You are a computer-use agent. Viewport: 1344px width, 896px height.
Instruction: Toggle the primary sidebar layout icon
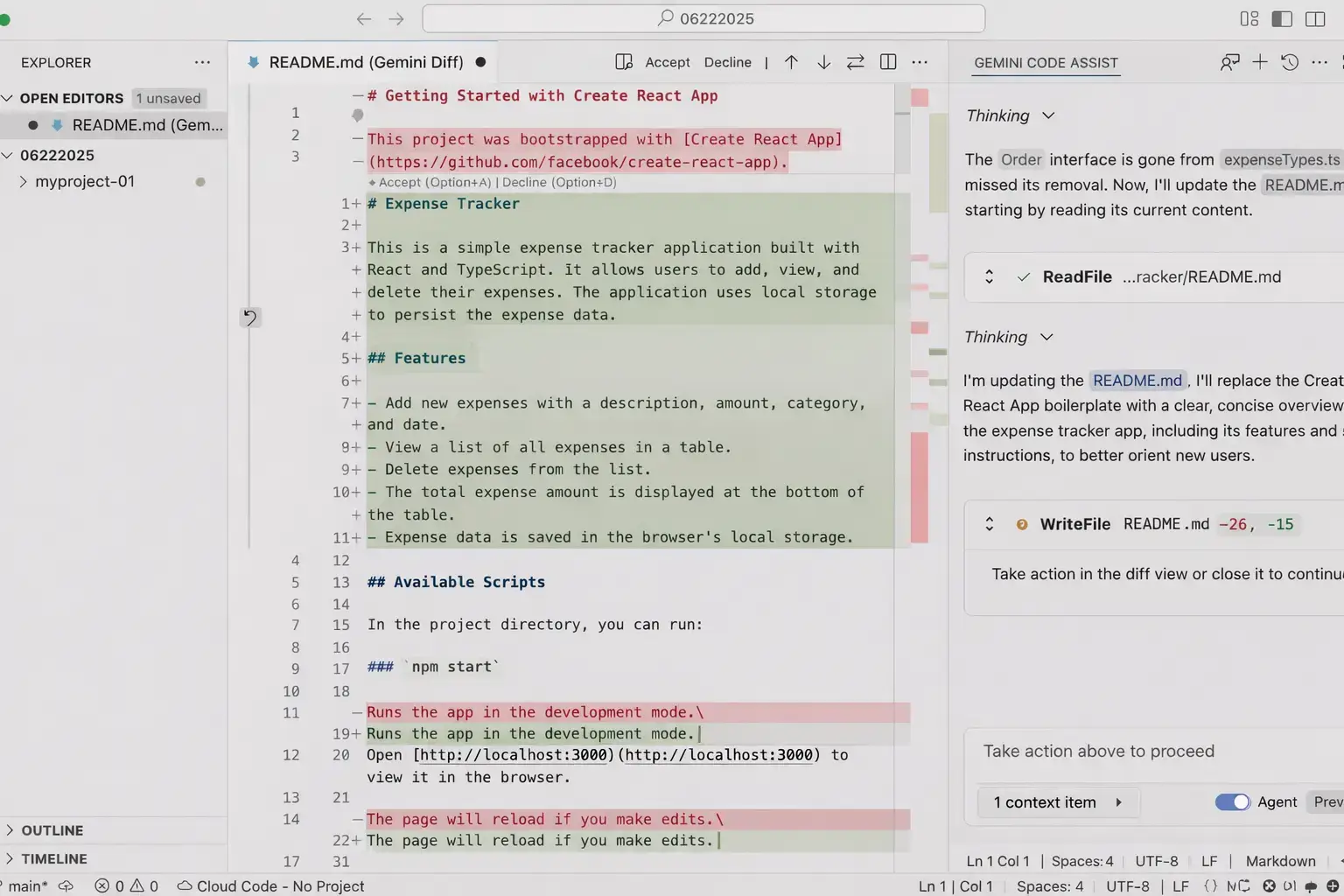click(x=1282, y=18)
